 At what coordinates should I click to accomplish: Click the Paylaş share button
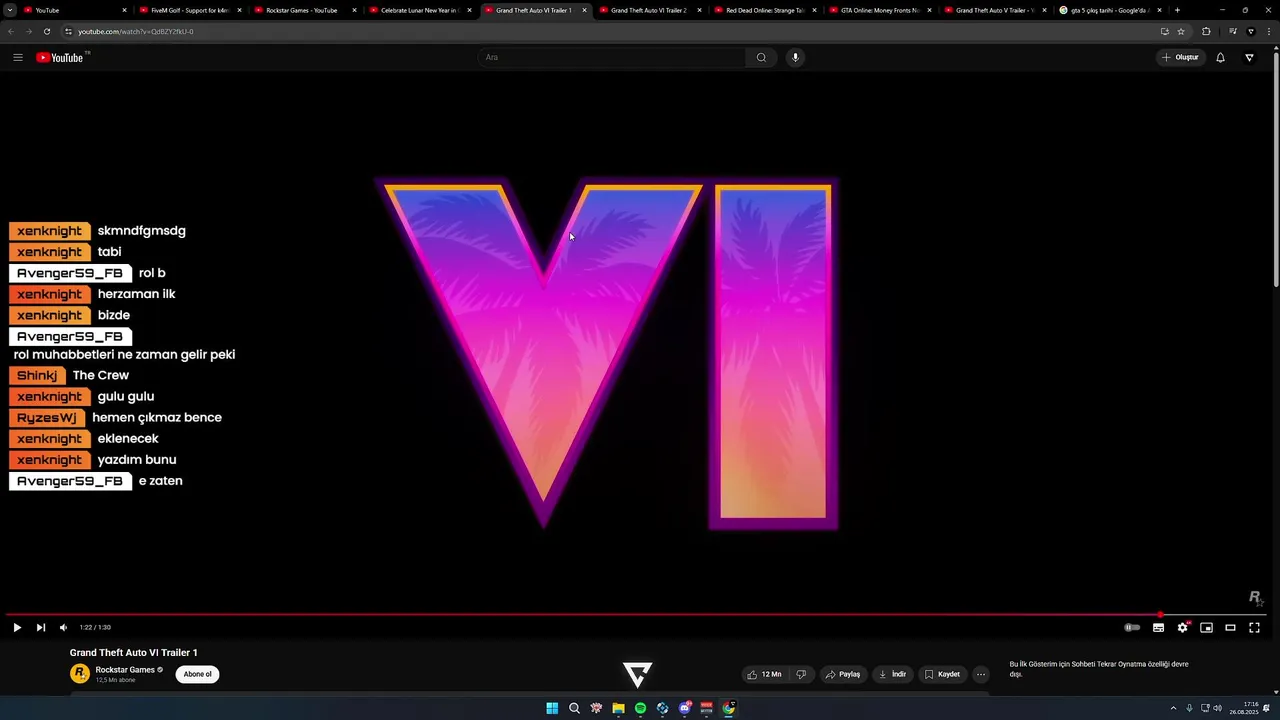point(843,674)
